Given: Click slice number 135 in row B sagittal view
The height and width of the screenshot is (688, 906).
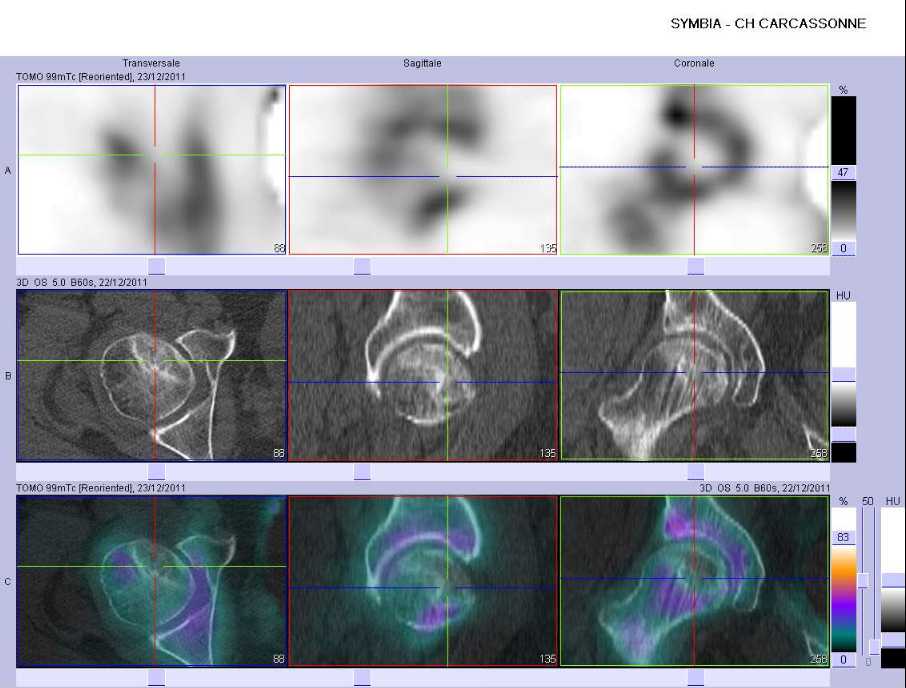Looking at the screenshot, I should (548, 454).
